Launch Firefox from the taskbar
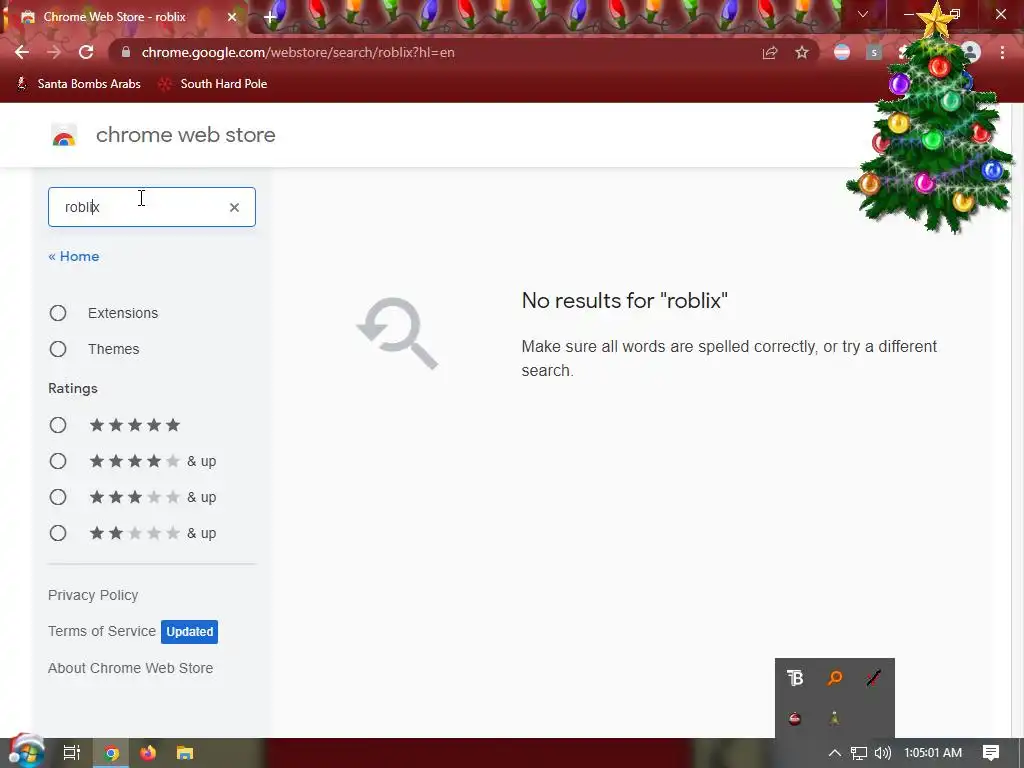The height and width of the screenshot is (768, 1024). [x=148, y=753]
